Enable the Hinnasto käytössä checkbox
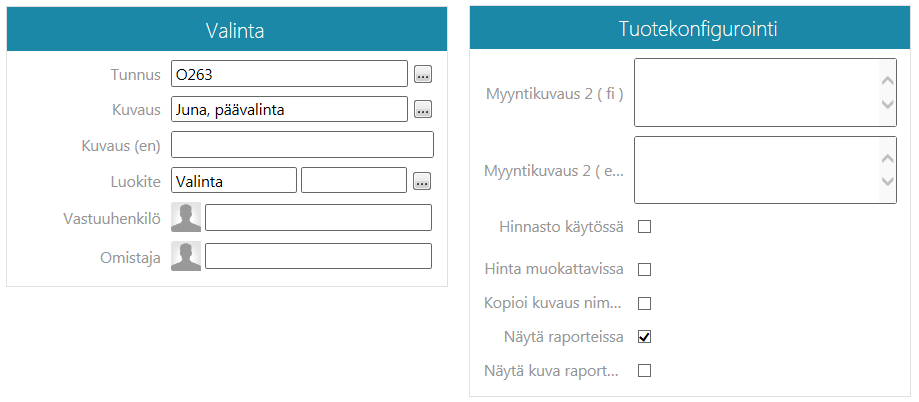The image size is (919, 402). pyautogui.click(x=645, y=227)
